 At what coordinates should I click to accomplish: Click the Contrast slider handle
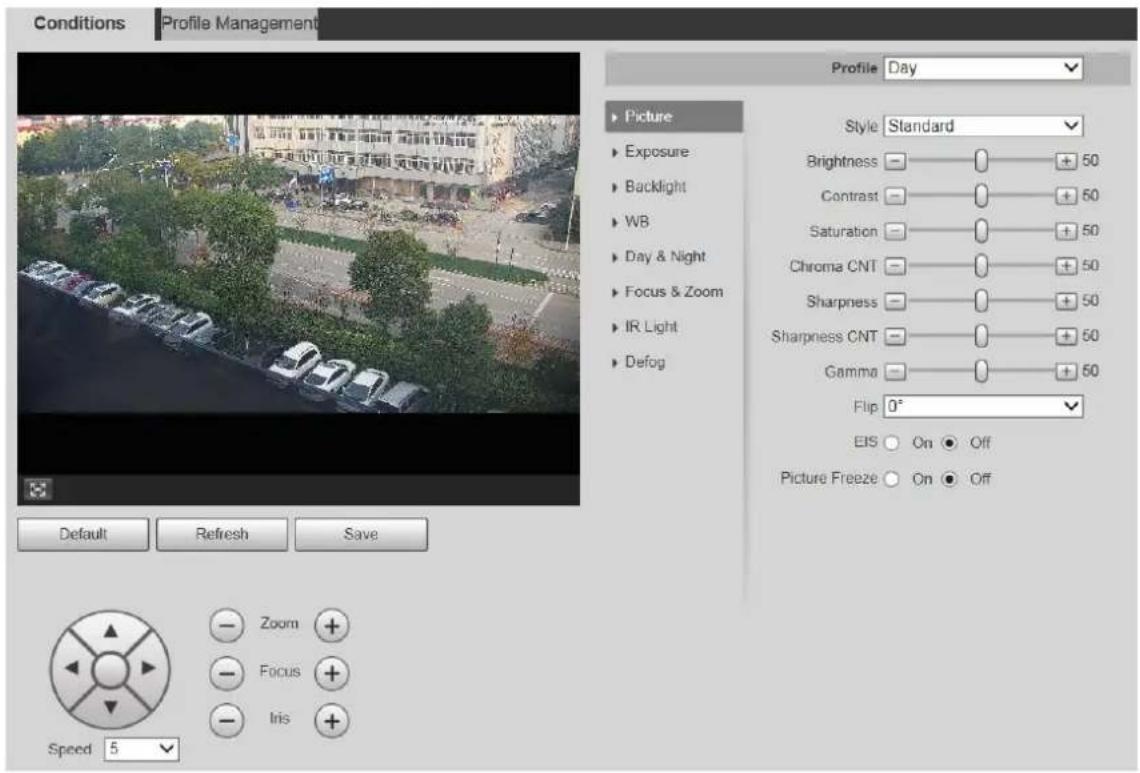point(981,196)
